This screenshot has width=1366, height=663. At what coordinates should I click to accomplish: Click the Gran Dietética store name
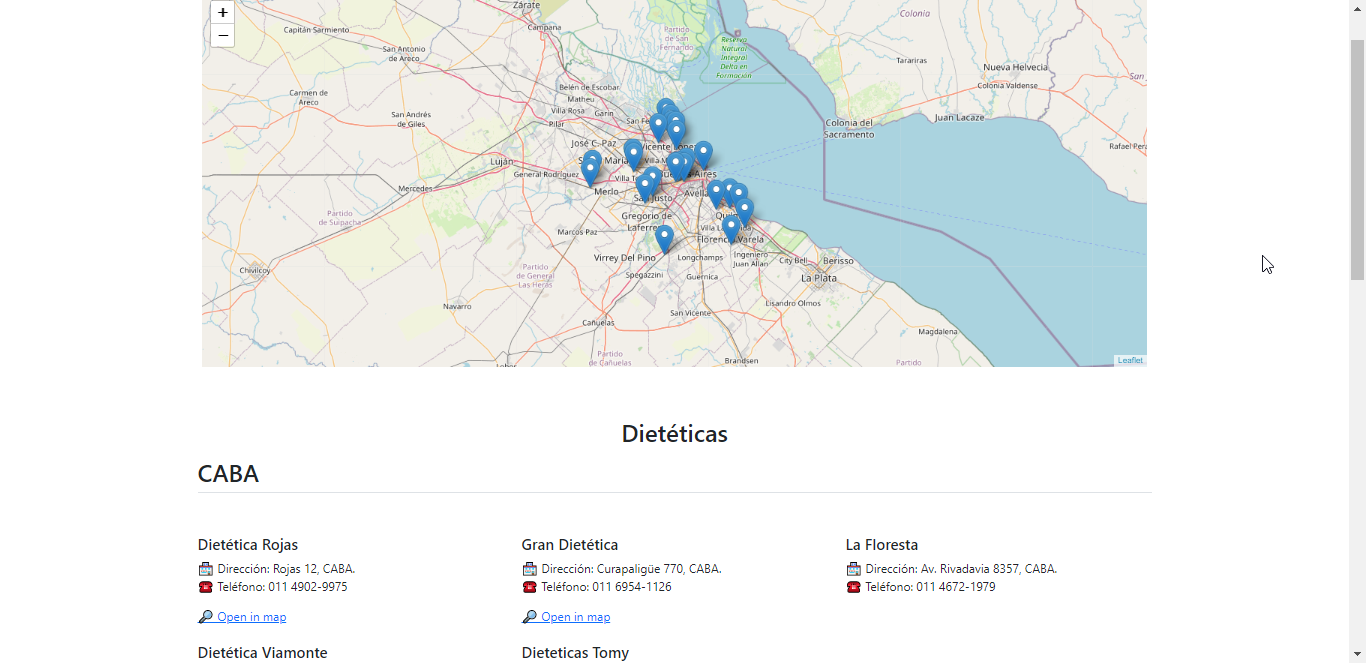pyautogui.click(x=570, y=545)
